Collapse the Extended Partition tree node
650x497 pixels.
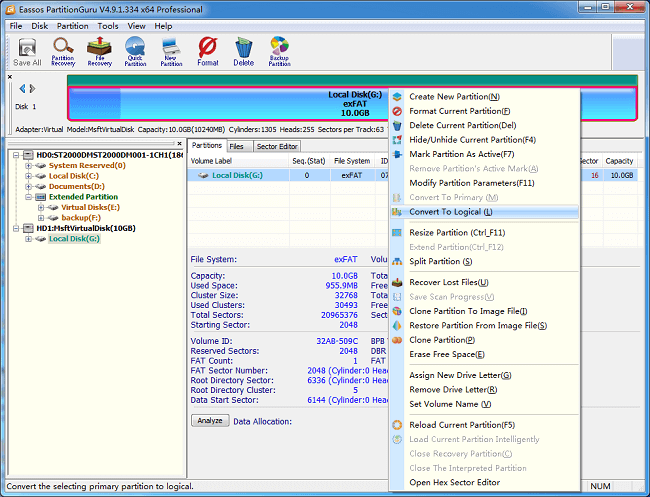click(x=28, y=197)
